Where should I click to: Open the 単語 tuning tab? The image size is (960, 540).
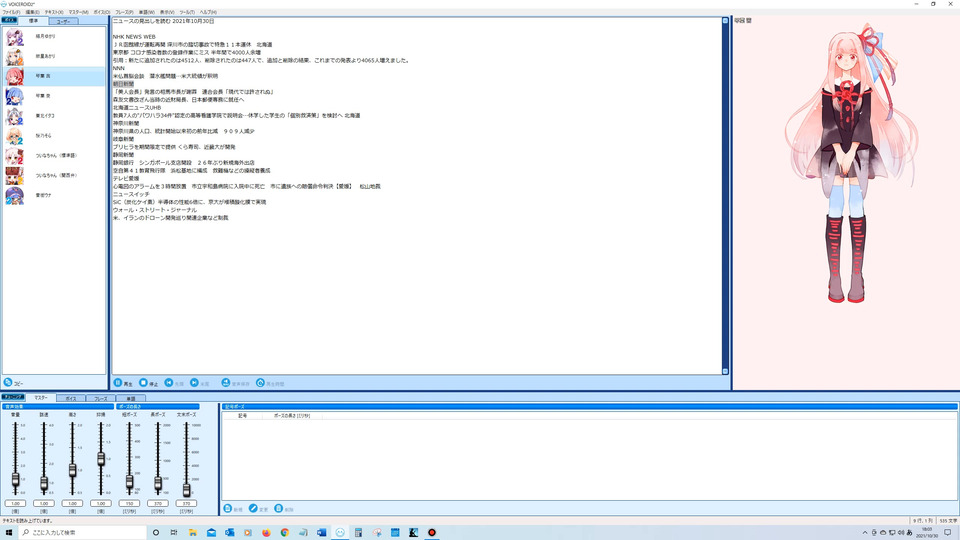click(130, 399)
